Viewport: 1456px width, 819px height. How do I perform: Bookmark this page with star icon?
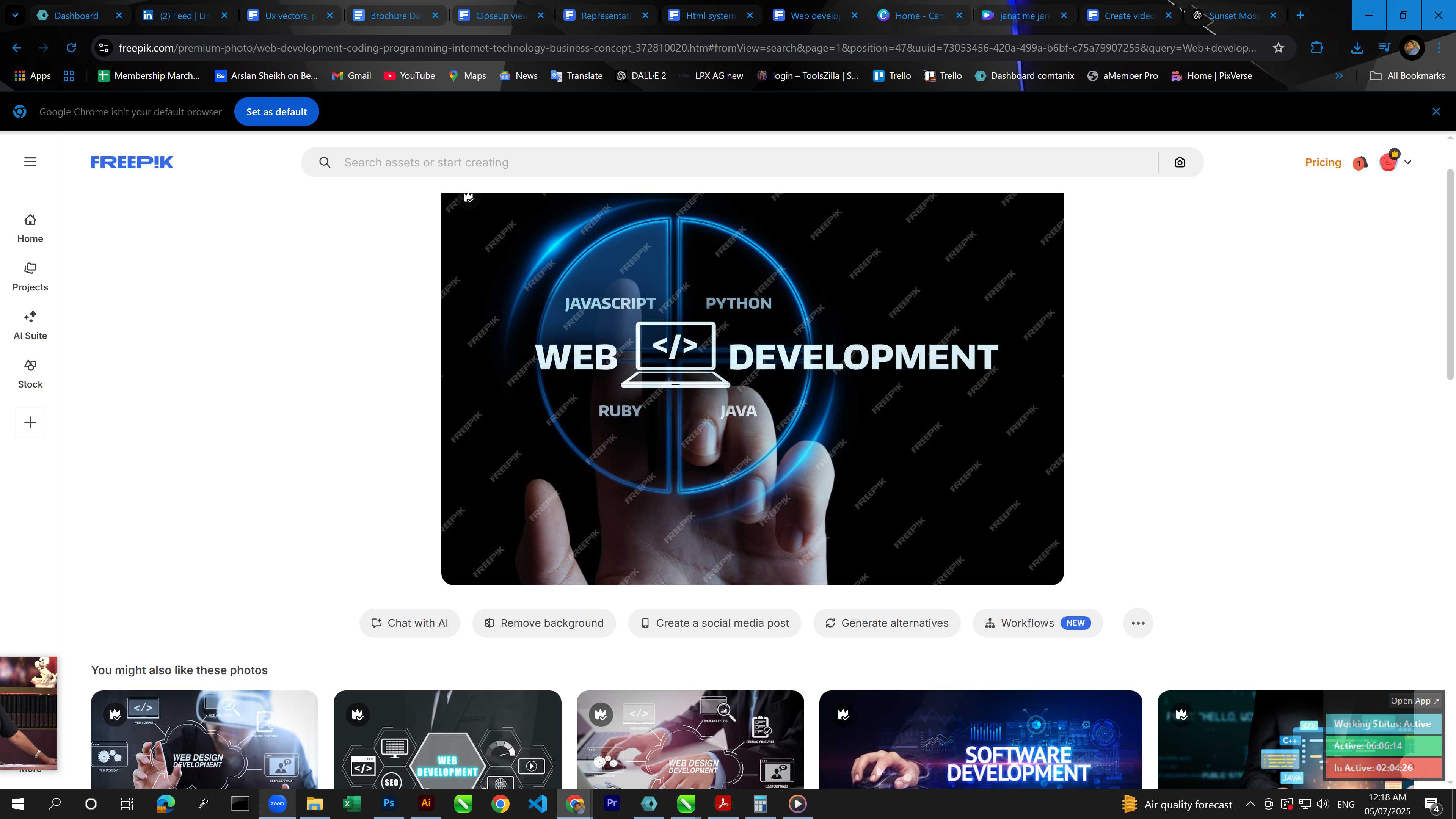click(x=1279, y=48)
